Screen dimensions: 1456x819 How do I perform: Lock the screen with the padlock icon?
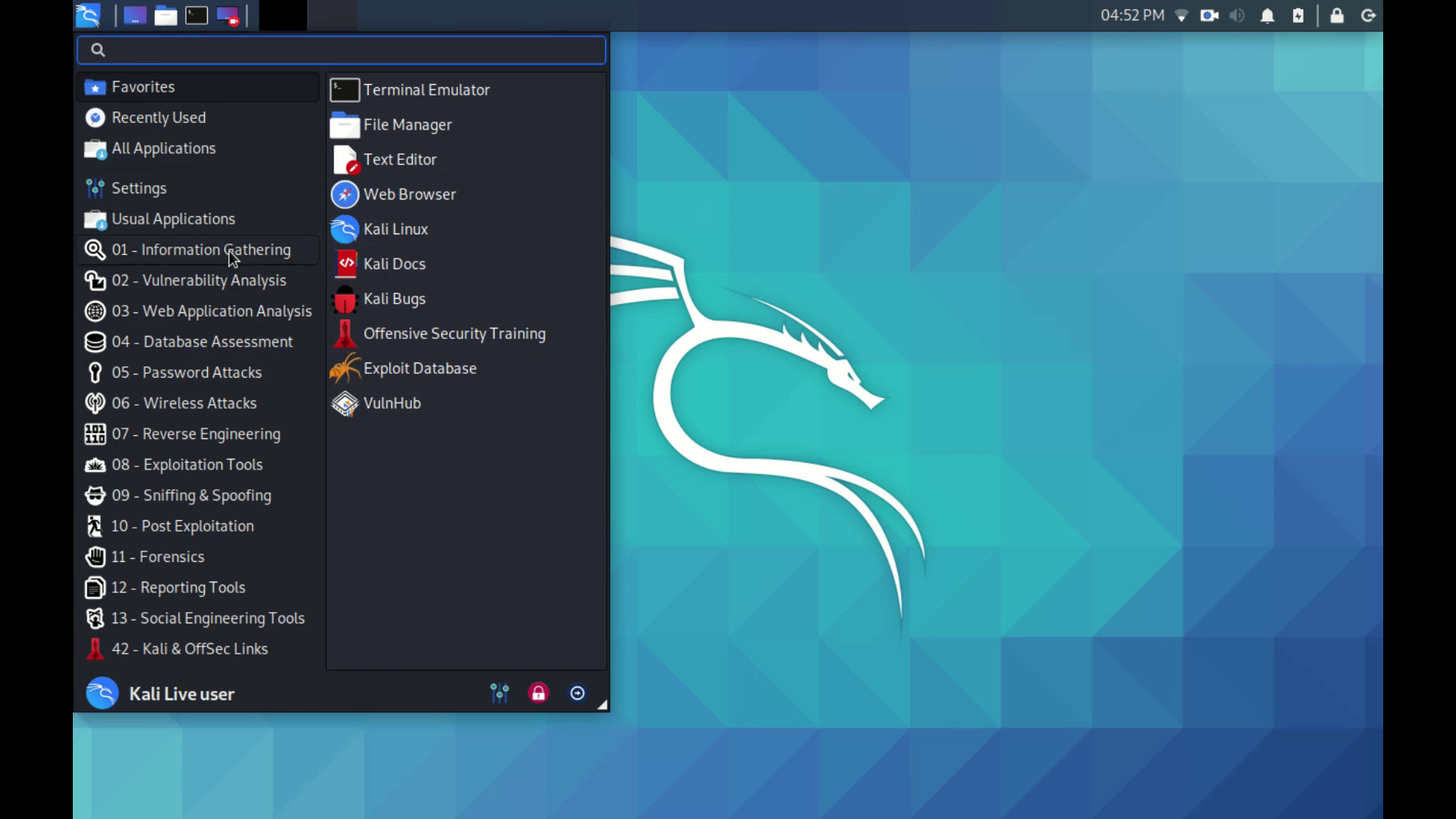(538, 693)
